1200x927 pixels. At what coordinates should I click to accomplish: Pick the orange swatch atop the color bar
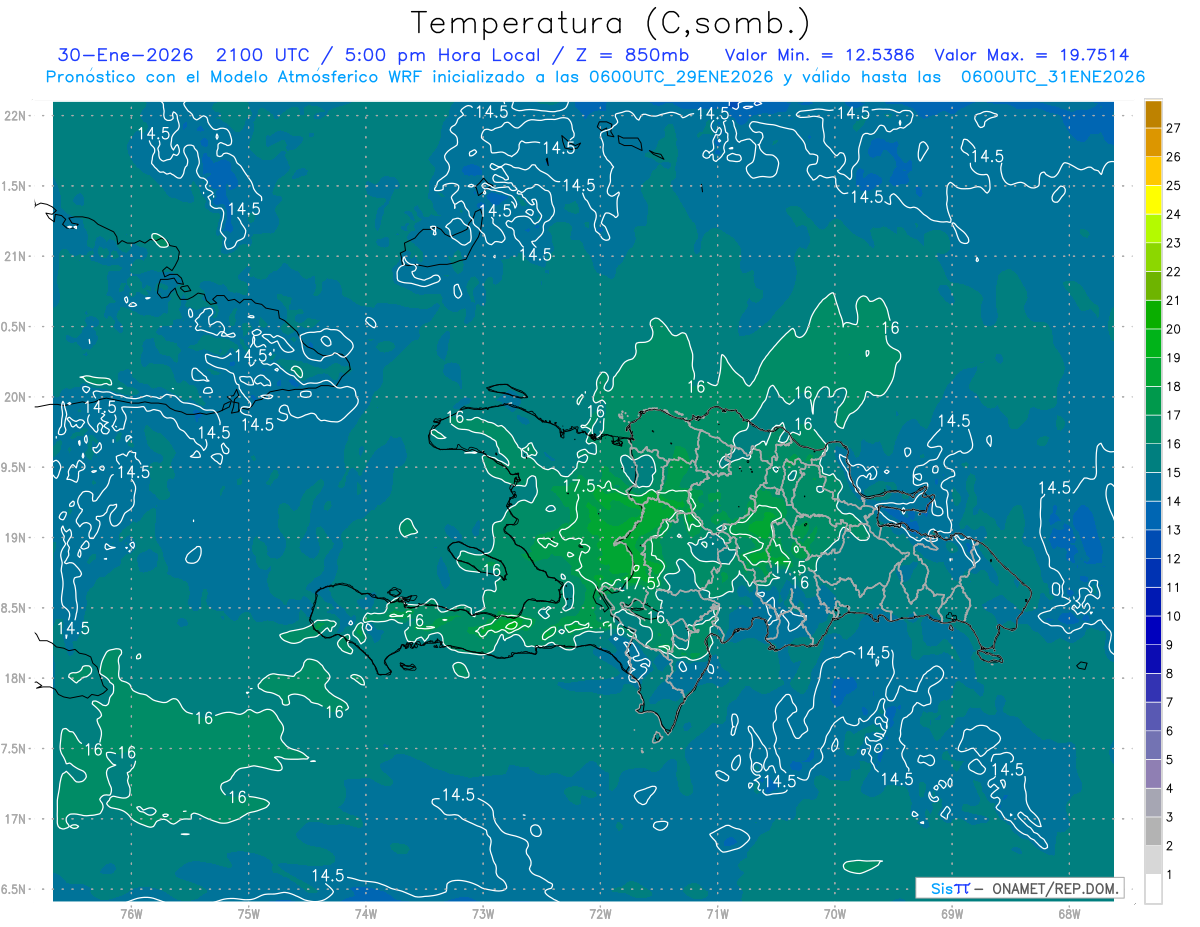tap(1153, 114)
